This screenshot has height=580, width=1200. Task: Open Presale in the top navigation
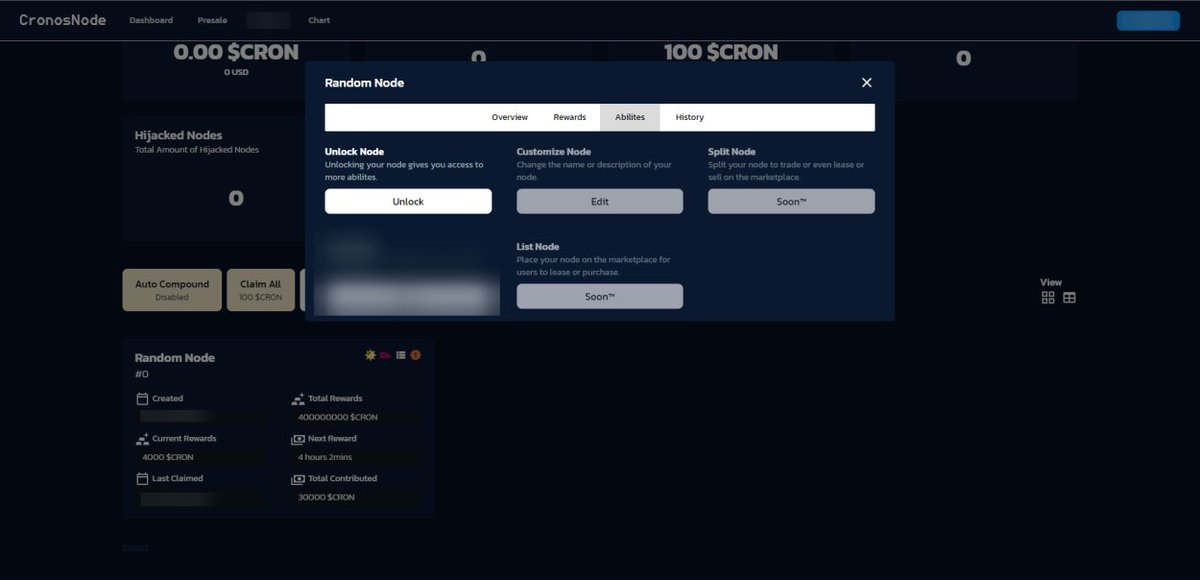(x=211, y=20)
